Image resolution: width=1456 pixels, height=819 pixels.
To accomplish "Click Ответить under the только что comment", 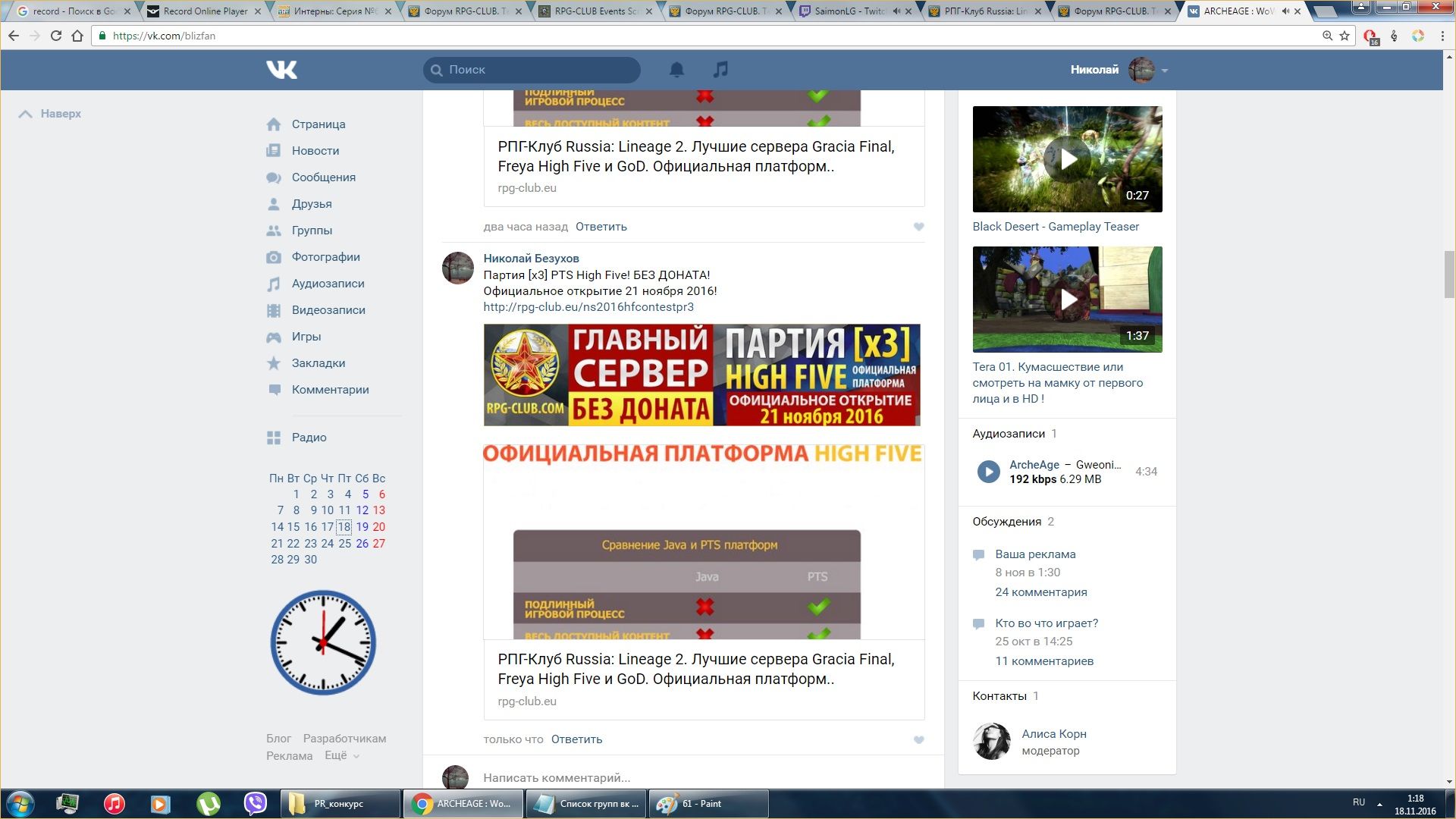I will click(576, 740).
